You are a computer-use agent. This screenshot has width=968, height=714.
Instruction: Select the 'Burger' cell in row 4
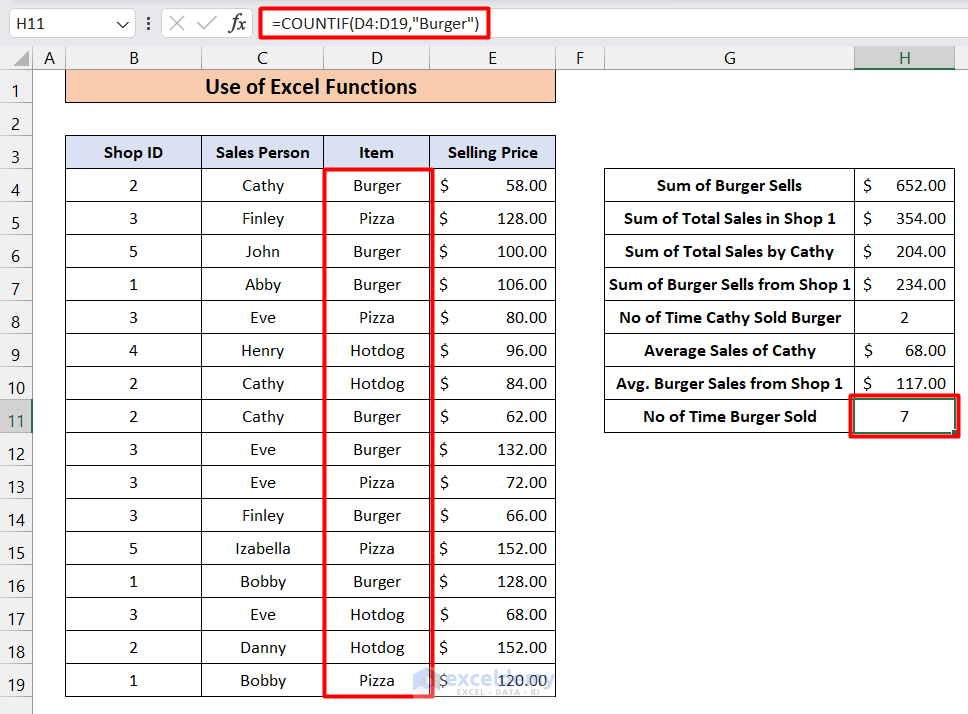tap(377, 186)
